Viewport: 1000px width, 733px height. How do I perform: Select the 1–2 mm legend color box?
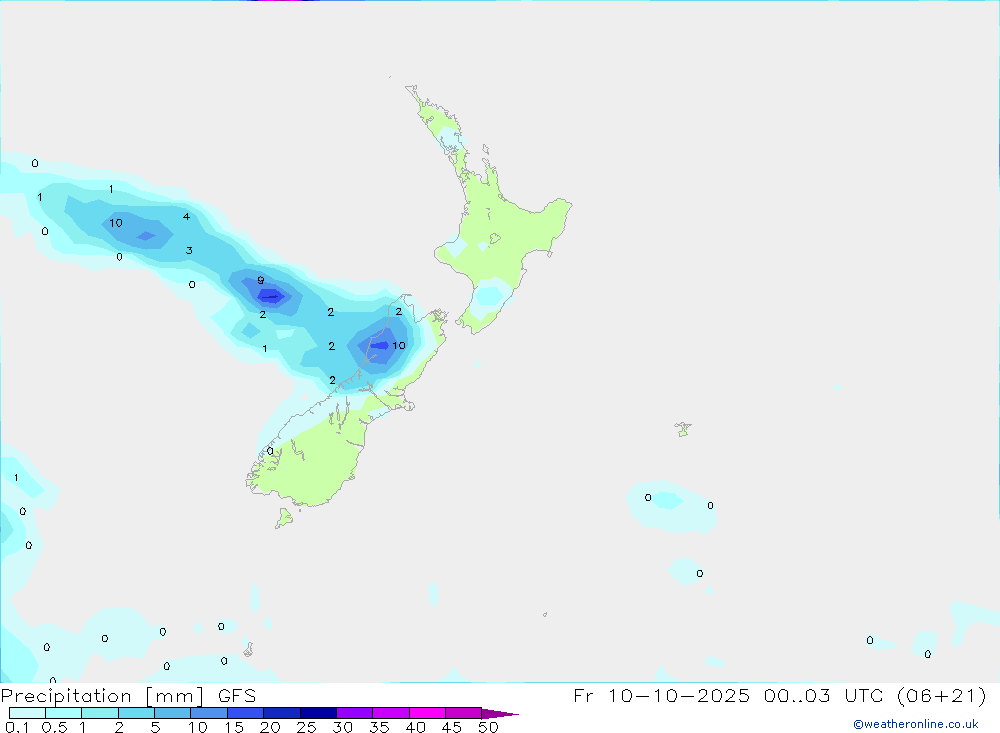[100, 713]
